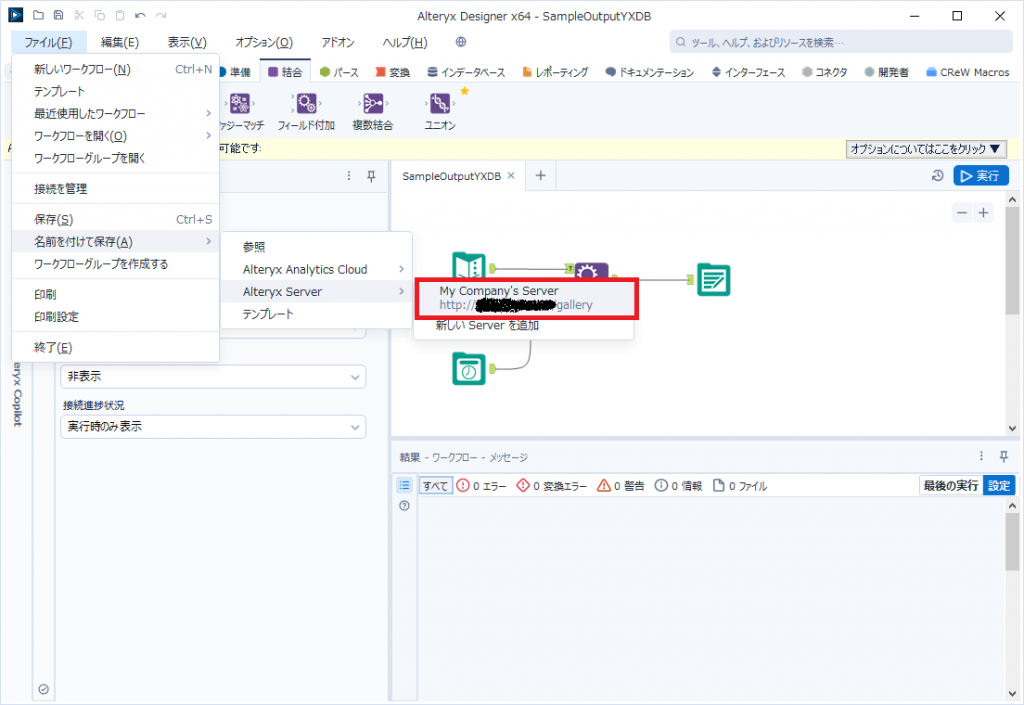Zoom out the canvas with minus button
The height and width of the screenshot is (705, 1024).
[x=962, y=213]
